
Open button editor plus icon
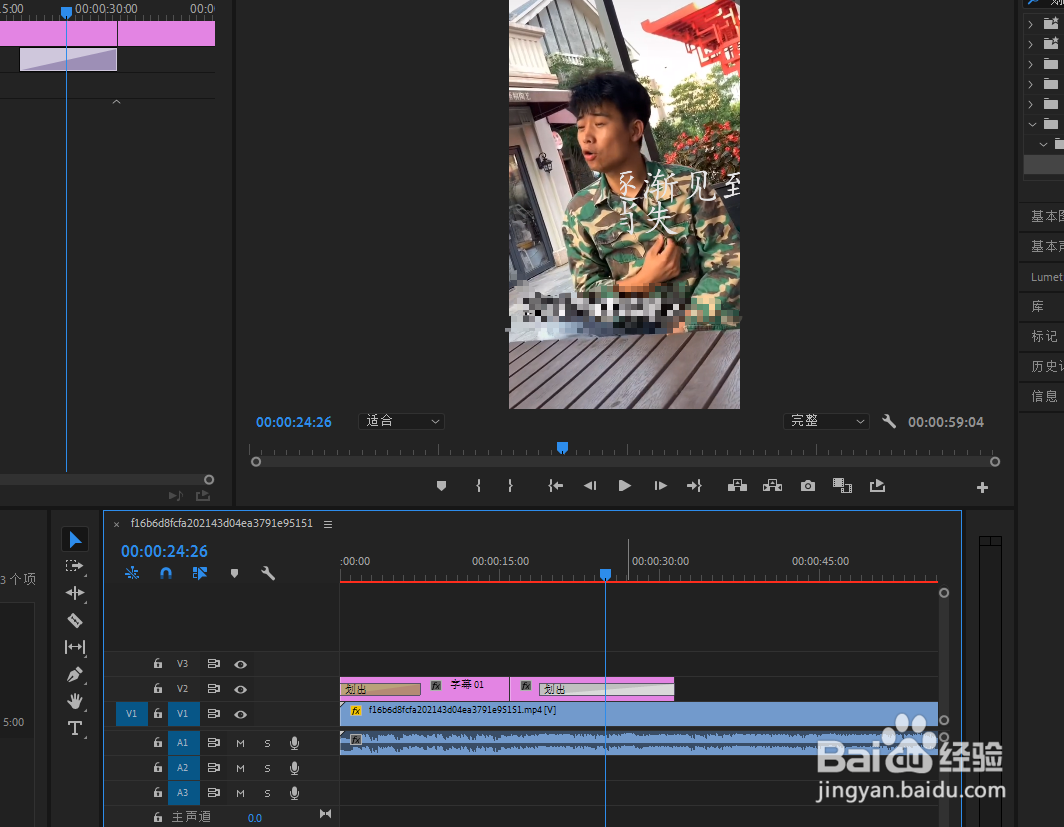[982, 488]
